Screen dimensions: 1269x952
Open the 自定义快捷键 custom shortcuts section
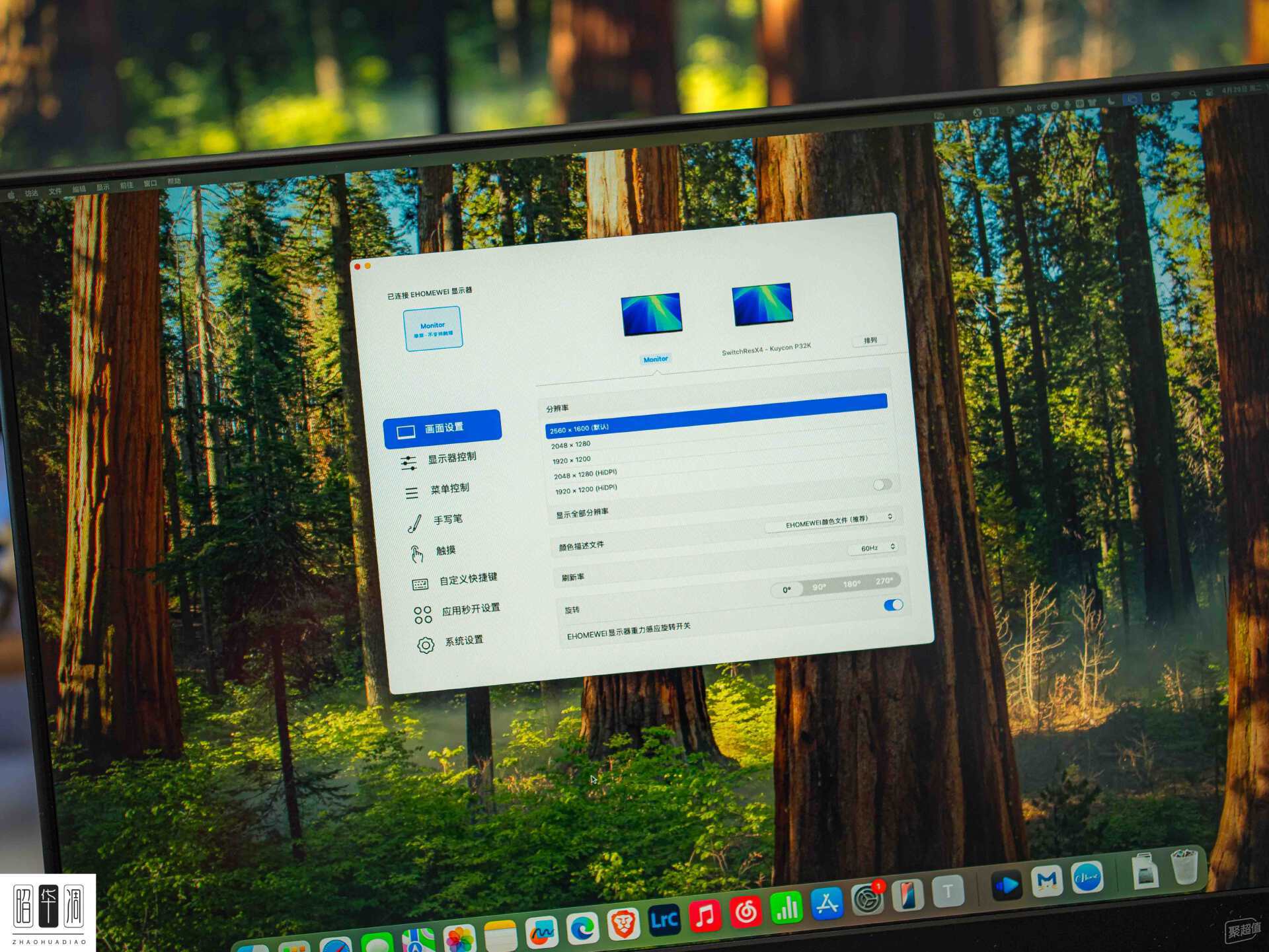click(x=455, y=581)
